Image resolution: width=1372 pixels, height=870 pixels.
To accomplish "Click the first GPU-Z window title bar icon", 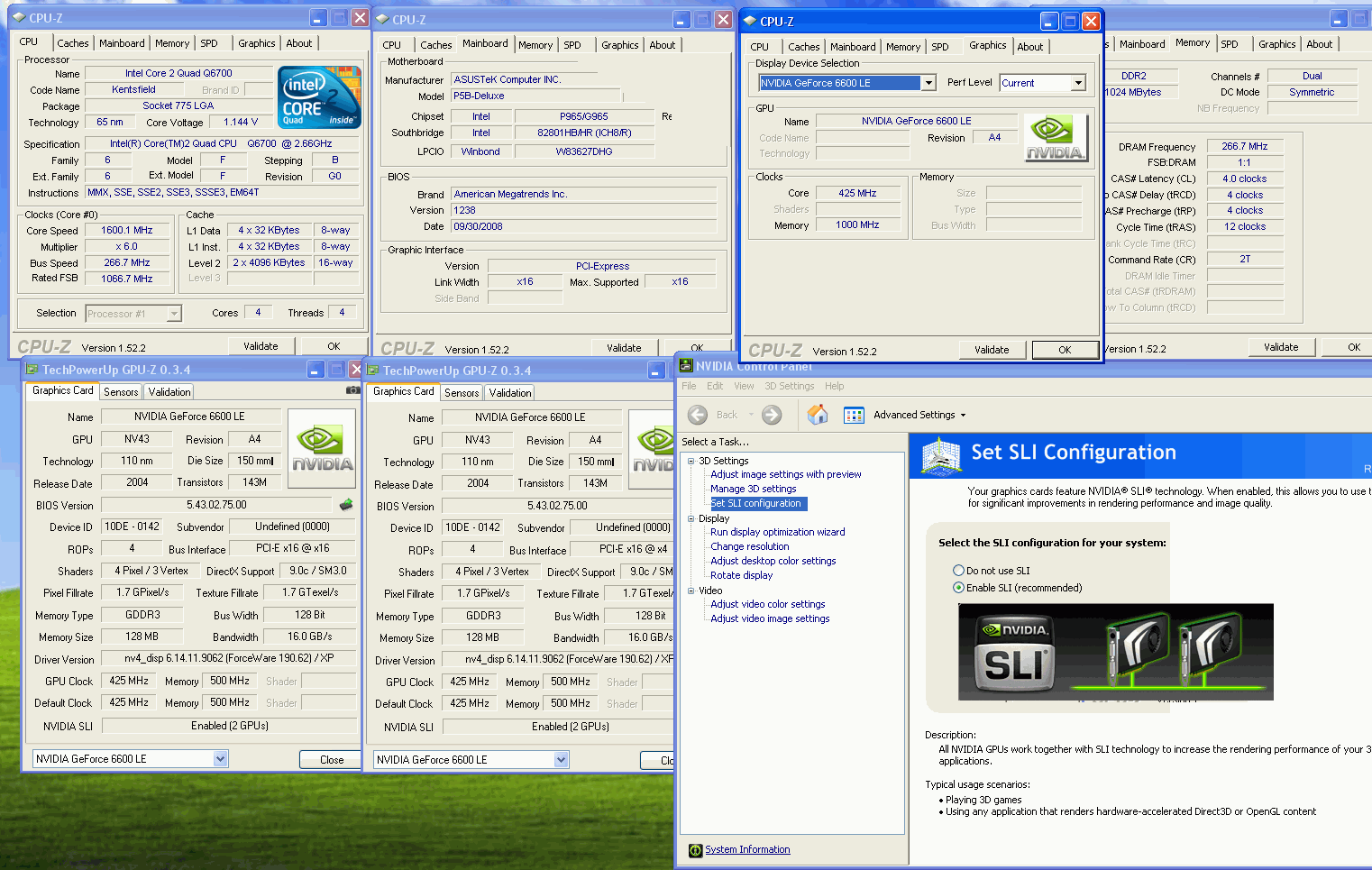I will (32, 370).
